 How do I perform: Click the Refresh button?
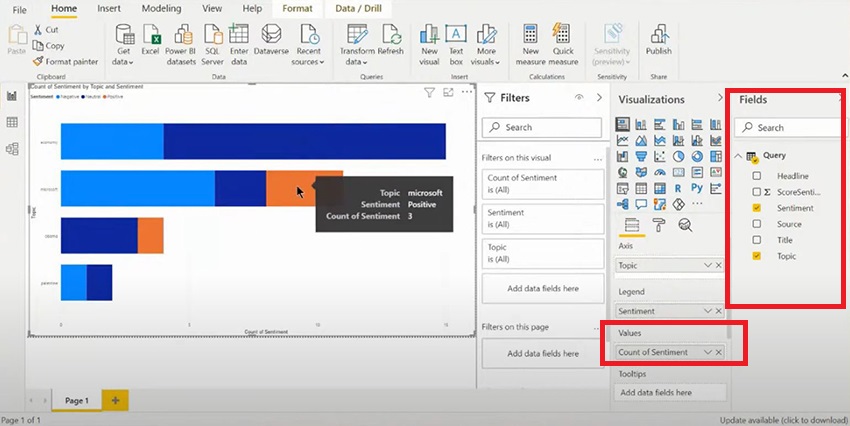[391, 40]
